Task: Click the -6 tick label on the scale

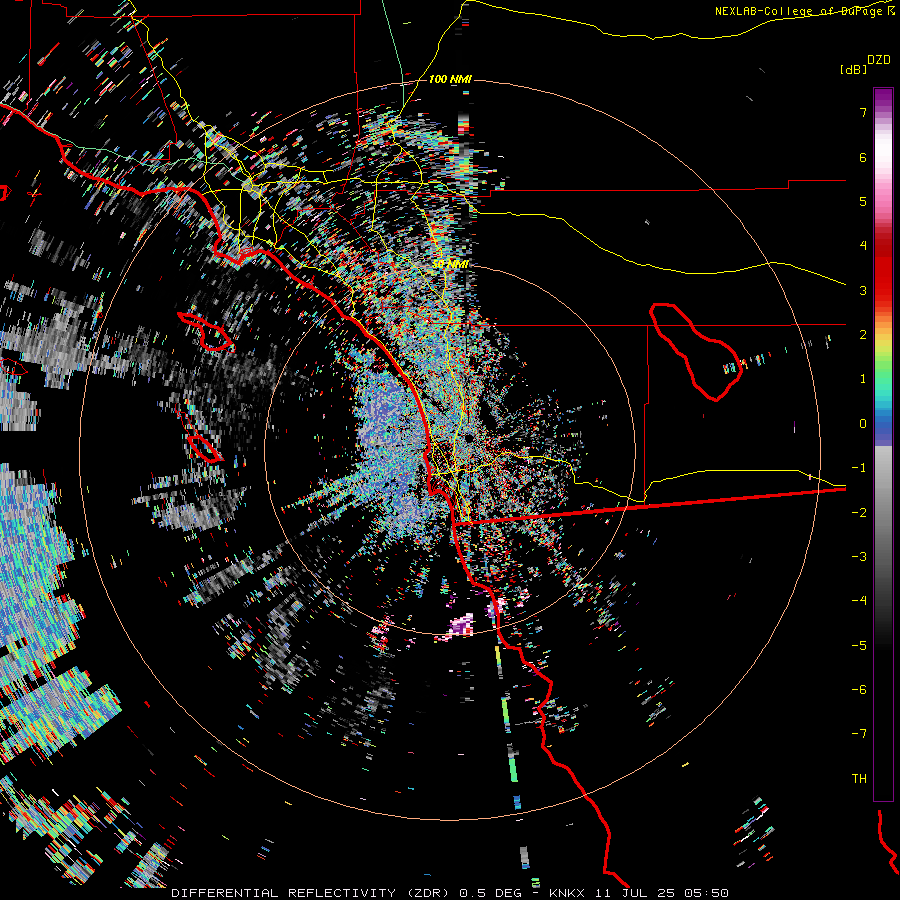Action: (859, 690)
